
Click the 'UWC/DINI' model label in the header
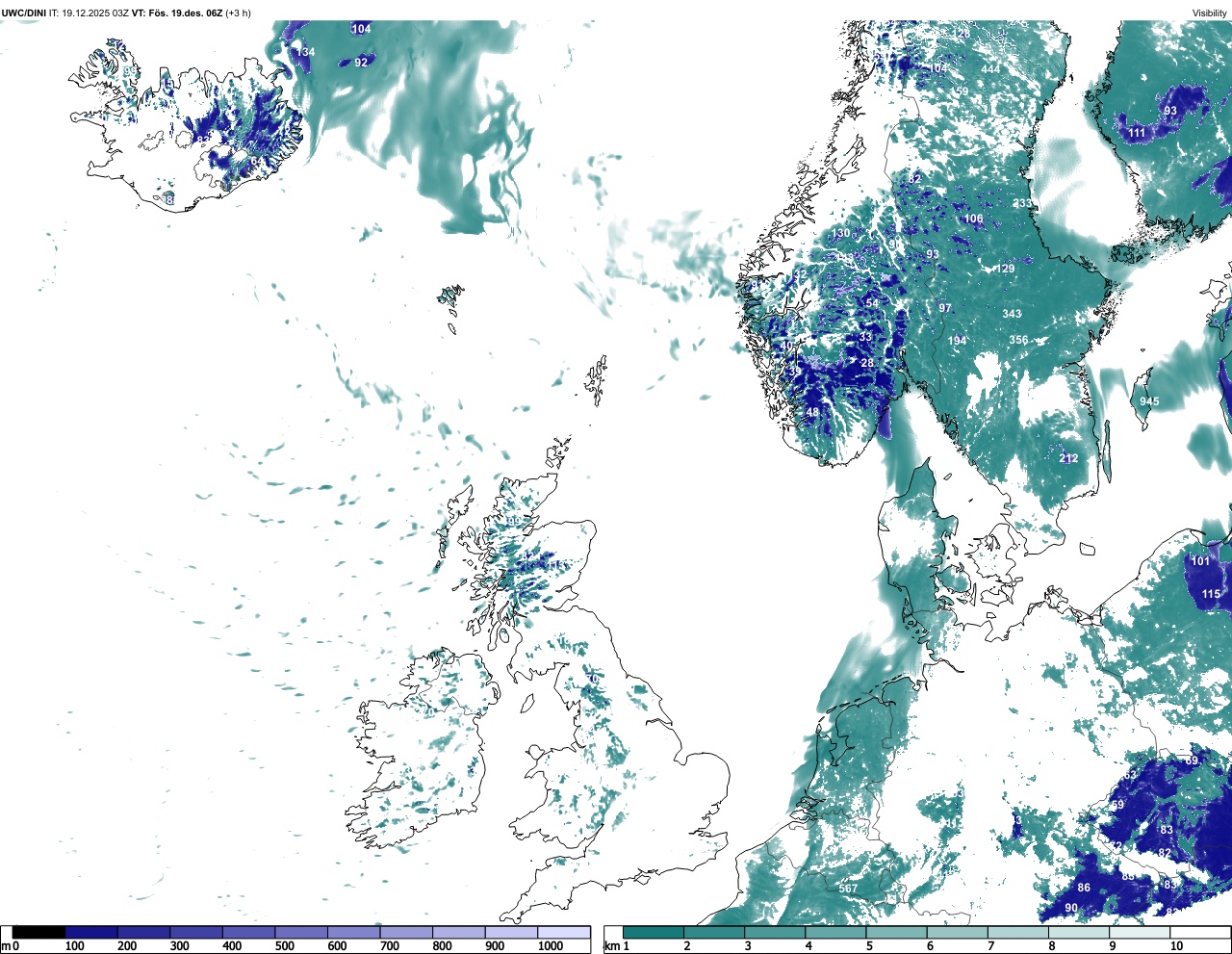[24, 13]
